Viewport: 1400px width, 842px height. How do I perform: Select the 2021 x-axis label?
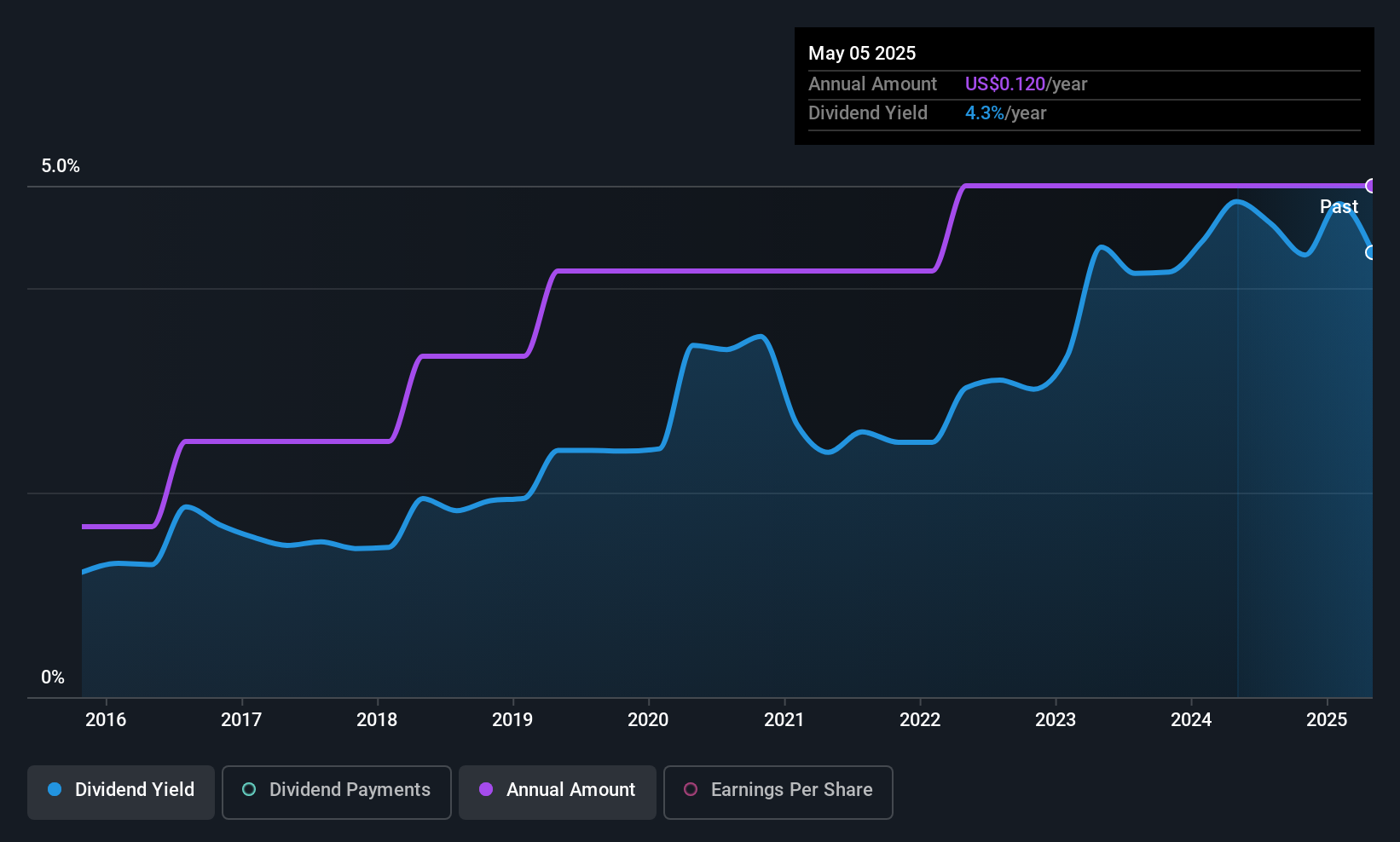coord(784,719)
